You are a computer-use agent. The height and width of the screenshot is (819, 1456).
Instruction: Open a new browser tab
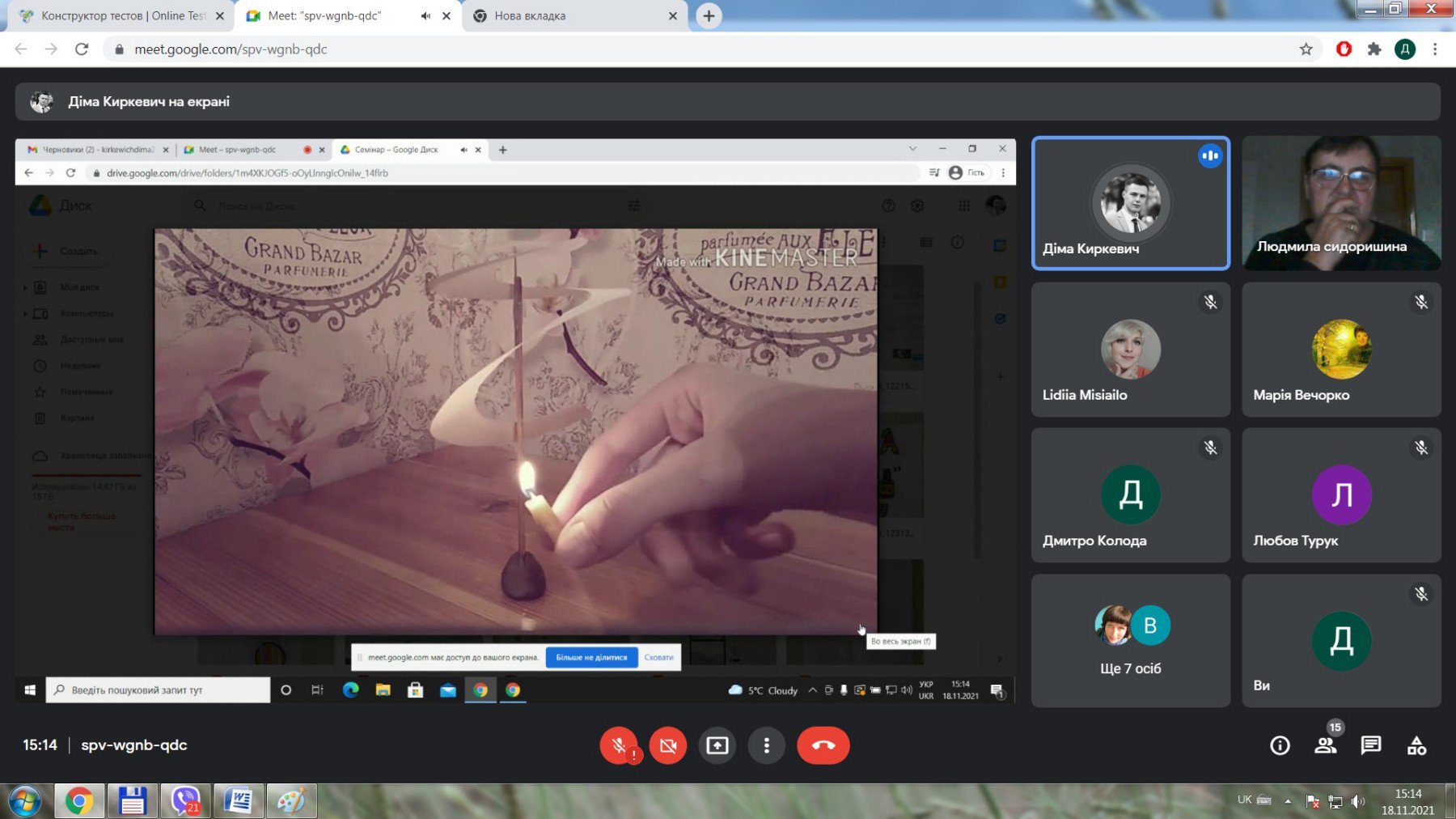click(709, 16)
